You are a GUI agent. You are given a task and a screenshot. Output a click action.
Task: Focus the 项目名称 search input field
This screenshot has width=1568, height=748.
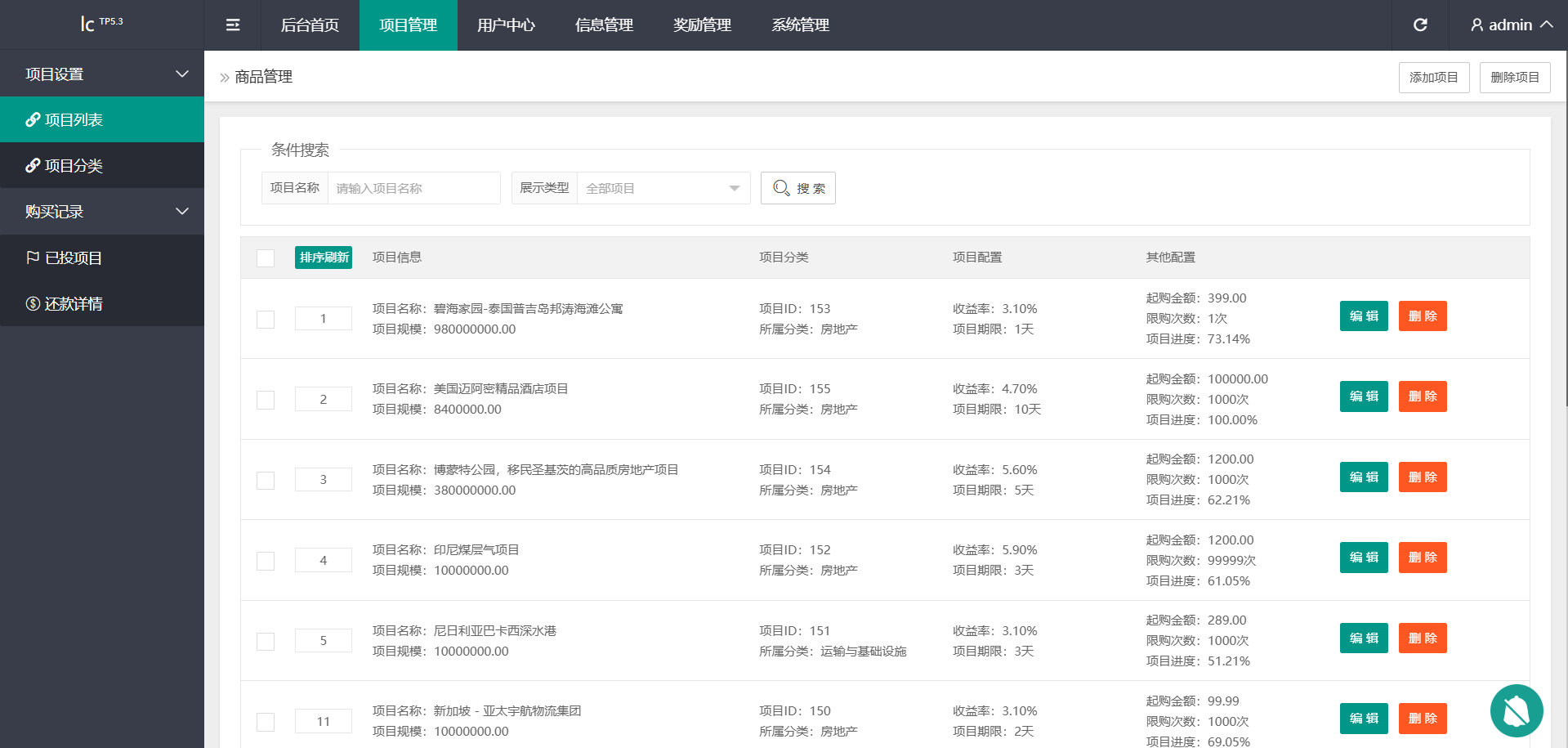pos(413,188)
